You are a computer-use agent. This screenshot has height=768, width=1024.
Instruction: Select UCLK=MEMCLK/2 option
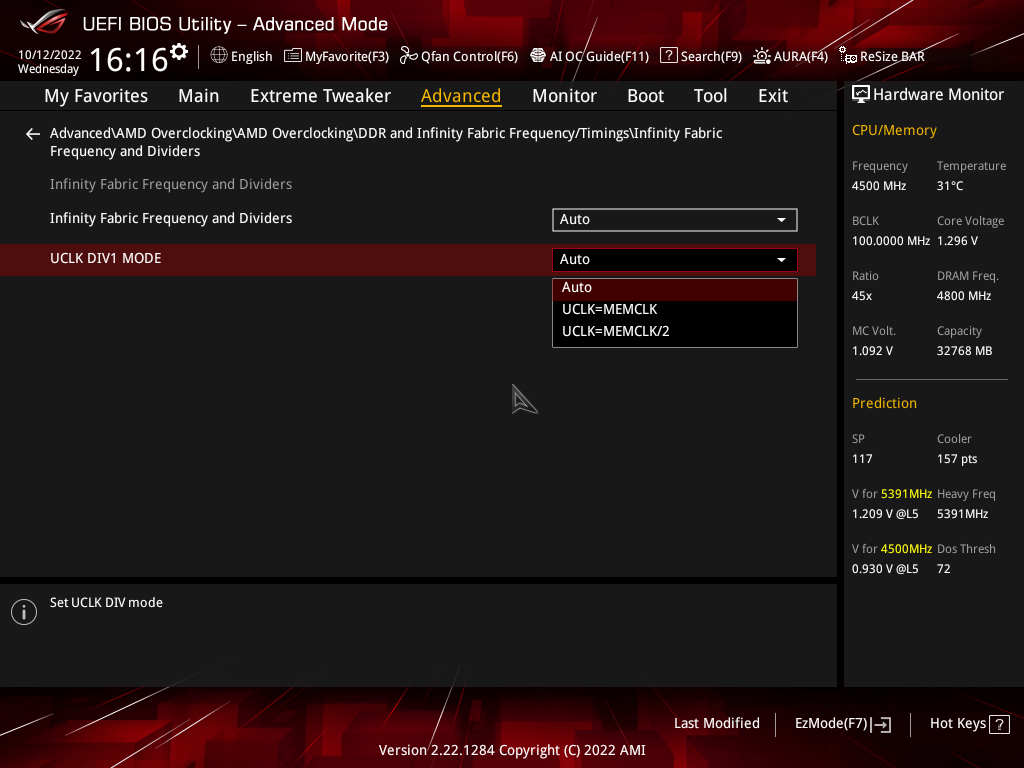675,332
